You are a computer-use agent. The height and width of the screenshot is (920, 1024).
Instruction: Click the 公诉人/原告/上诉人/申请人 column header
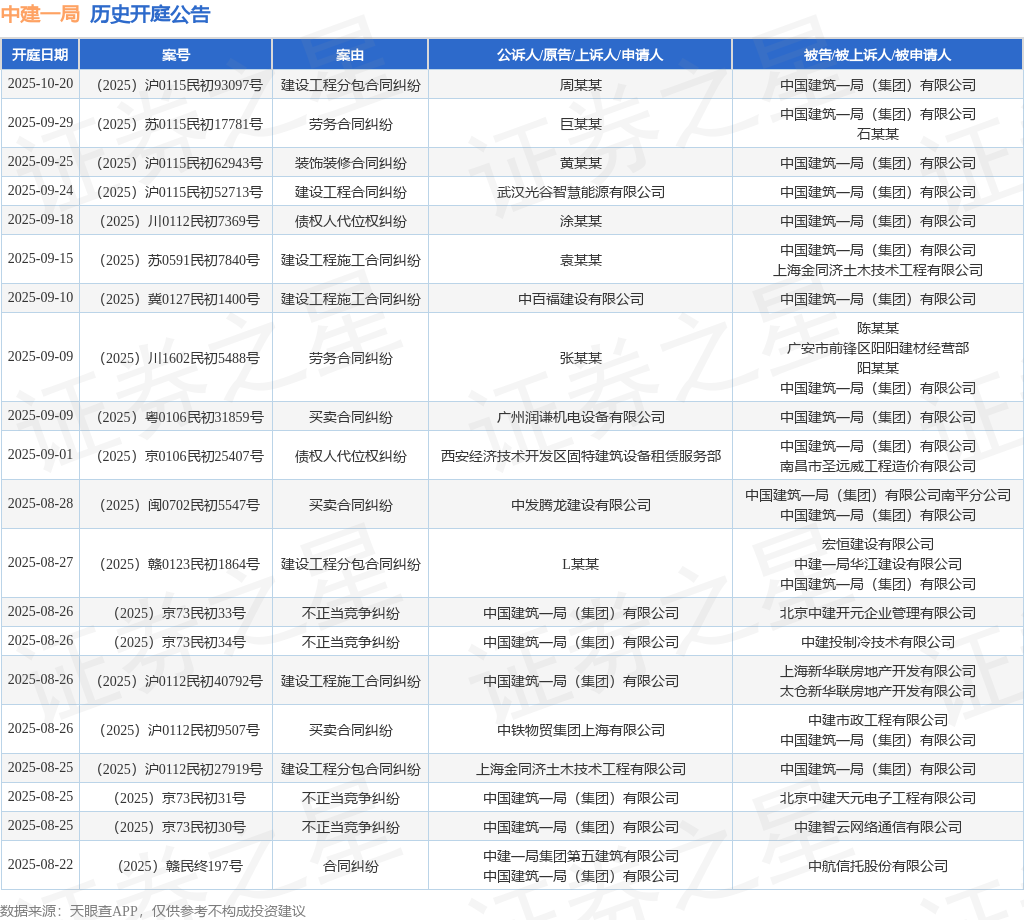(x=580, y=55)
